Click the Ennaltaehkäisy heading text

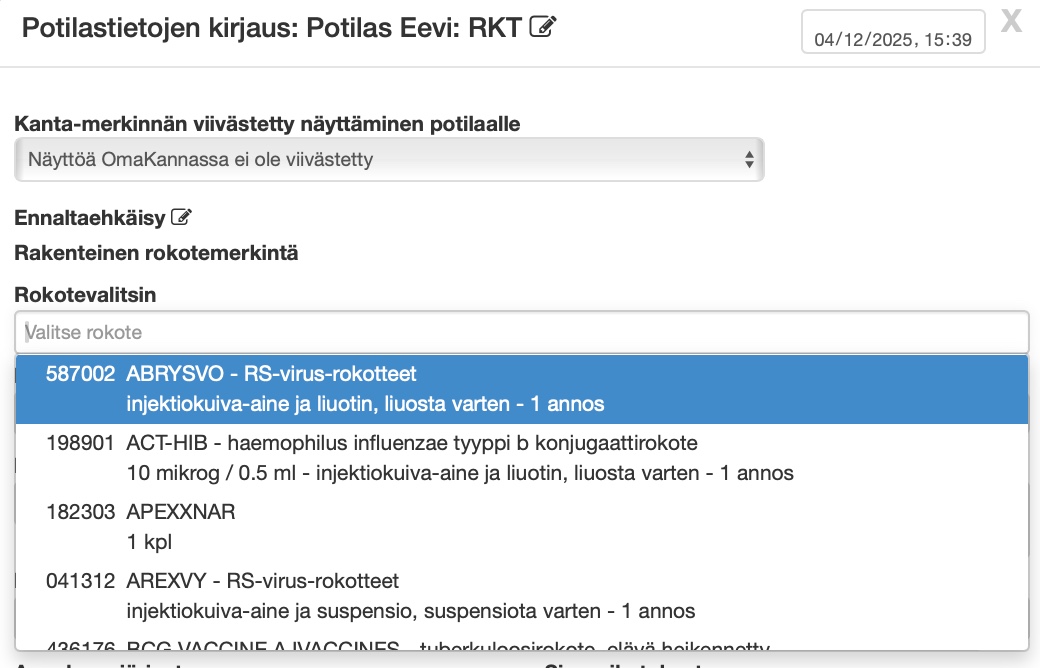click(89, 217)
